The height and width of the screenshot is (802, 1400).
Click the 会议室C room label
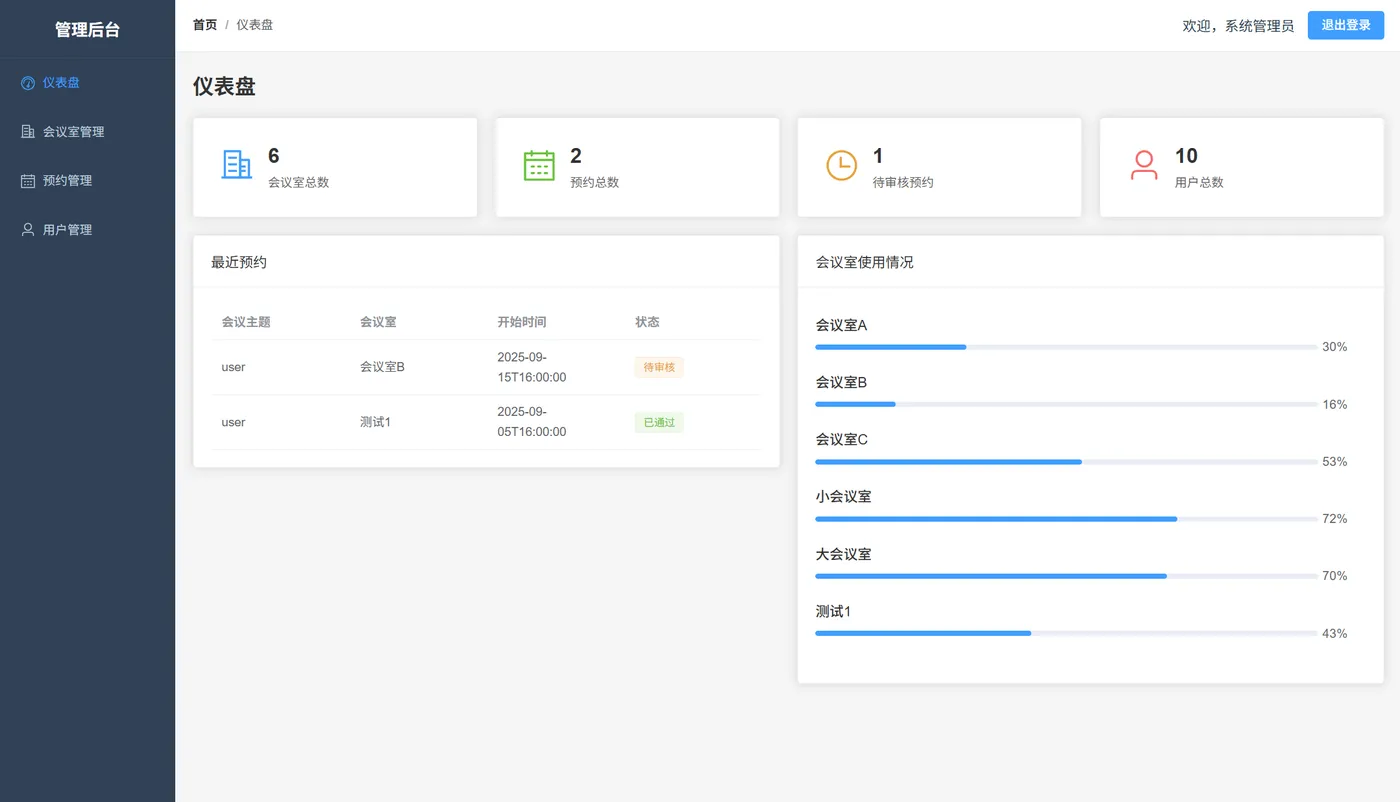841,439
